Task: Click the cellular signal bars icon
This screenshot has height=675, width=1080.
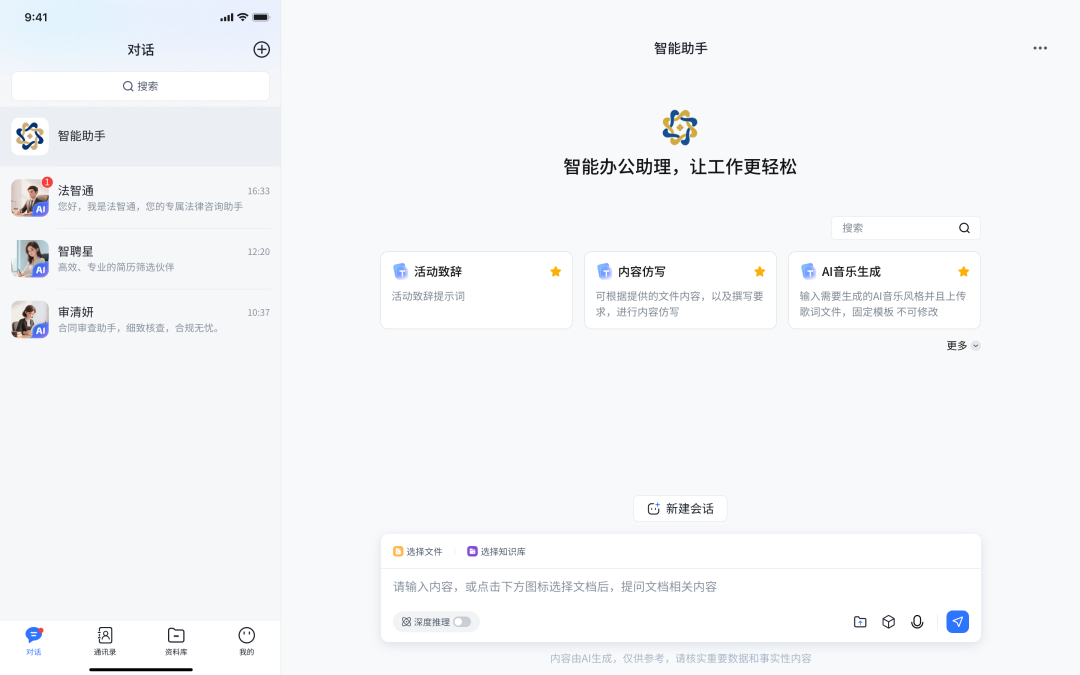Action: click(227, 18)
